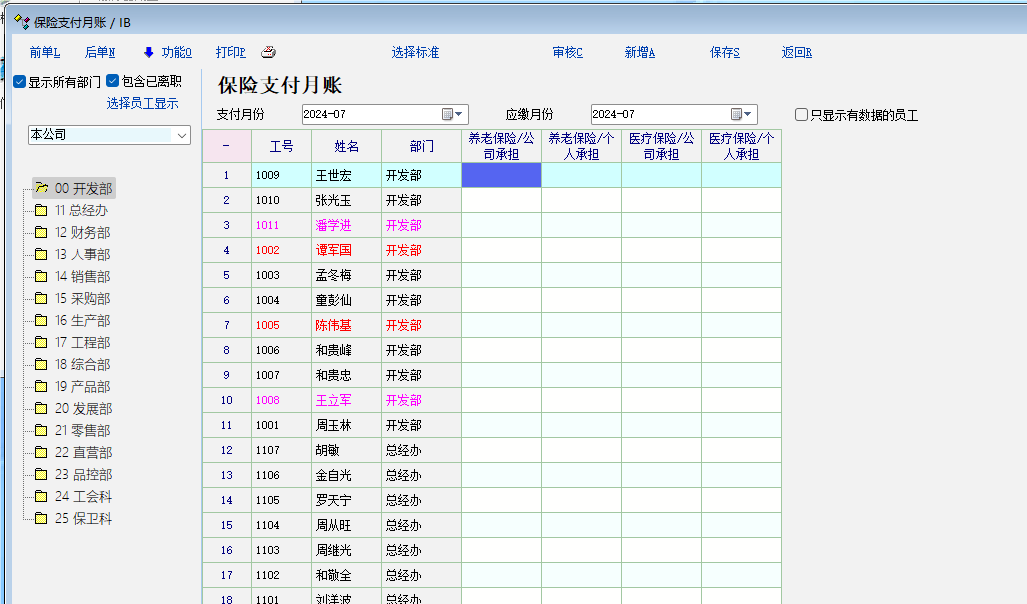This screenshot has height=604, width=1027.
Task: Uncheck the 显示所有部门 checkbox
Action: point(20,82)
